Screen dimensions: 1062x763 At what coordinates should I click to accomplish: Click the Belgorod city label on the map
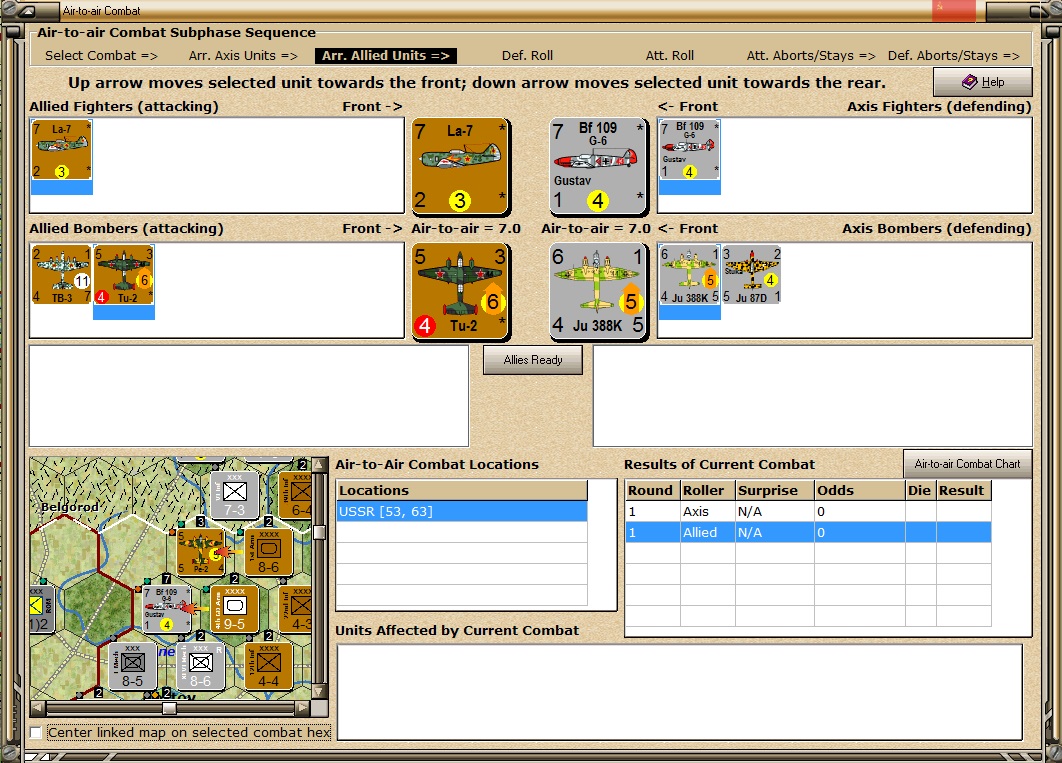(70, 507)
